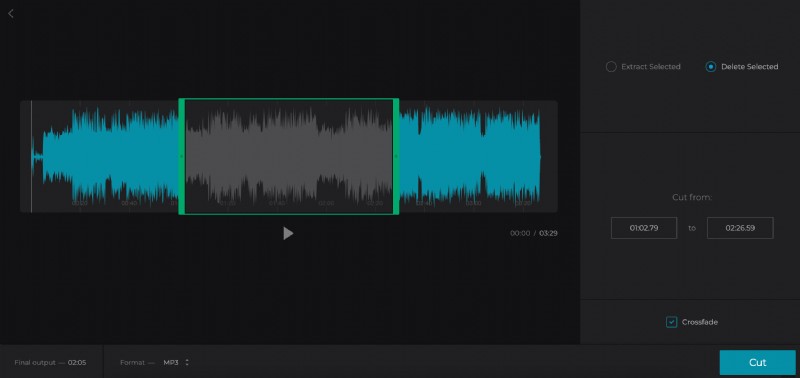Grab the left green selection handle
Viewport: 800px width, 378px height.
181,156
